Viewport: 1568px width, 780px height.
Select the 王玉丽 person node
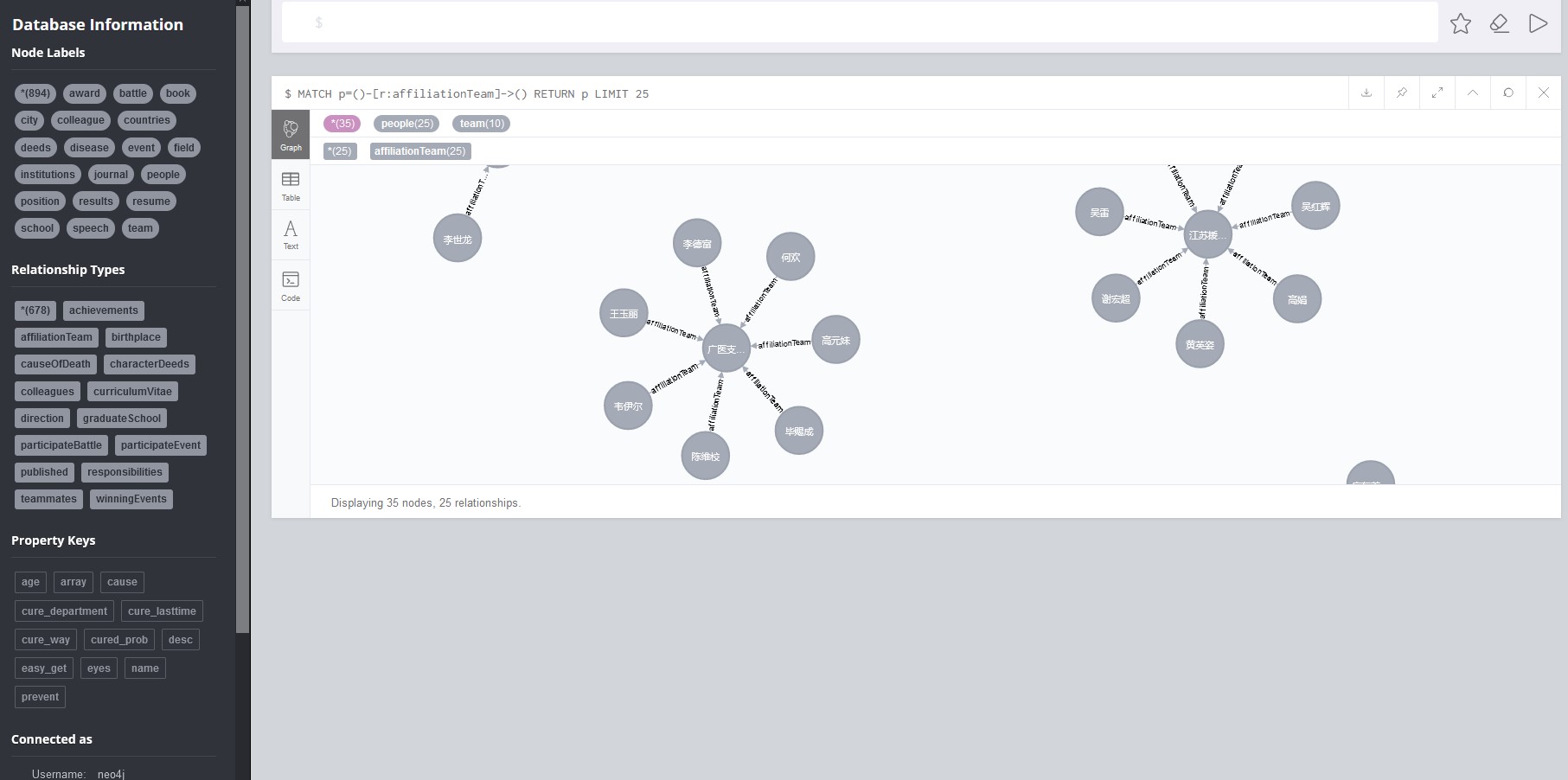click(624, 313)
